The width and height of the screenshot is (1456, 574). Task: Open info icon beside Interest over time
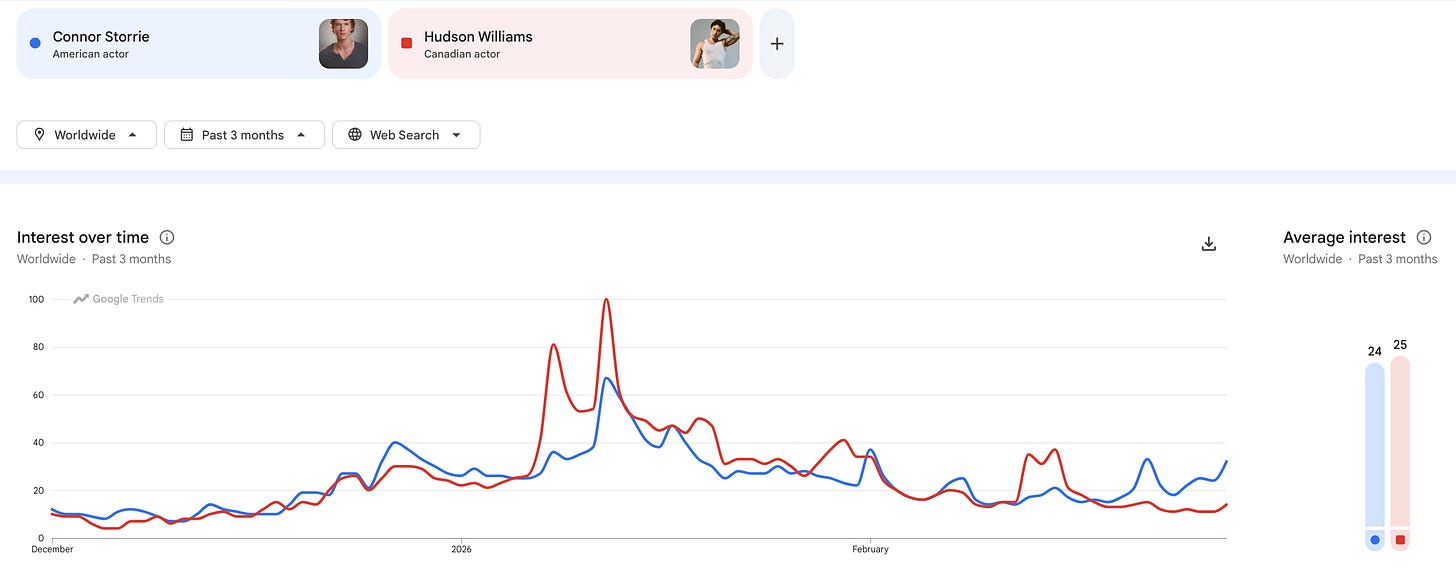pyautogui.click(x=167, y=237)
